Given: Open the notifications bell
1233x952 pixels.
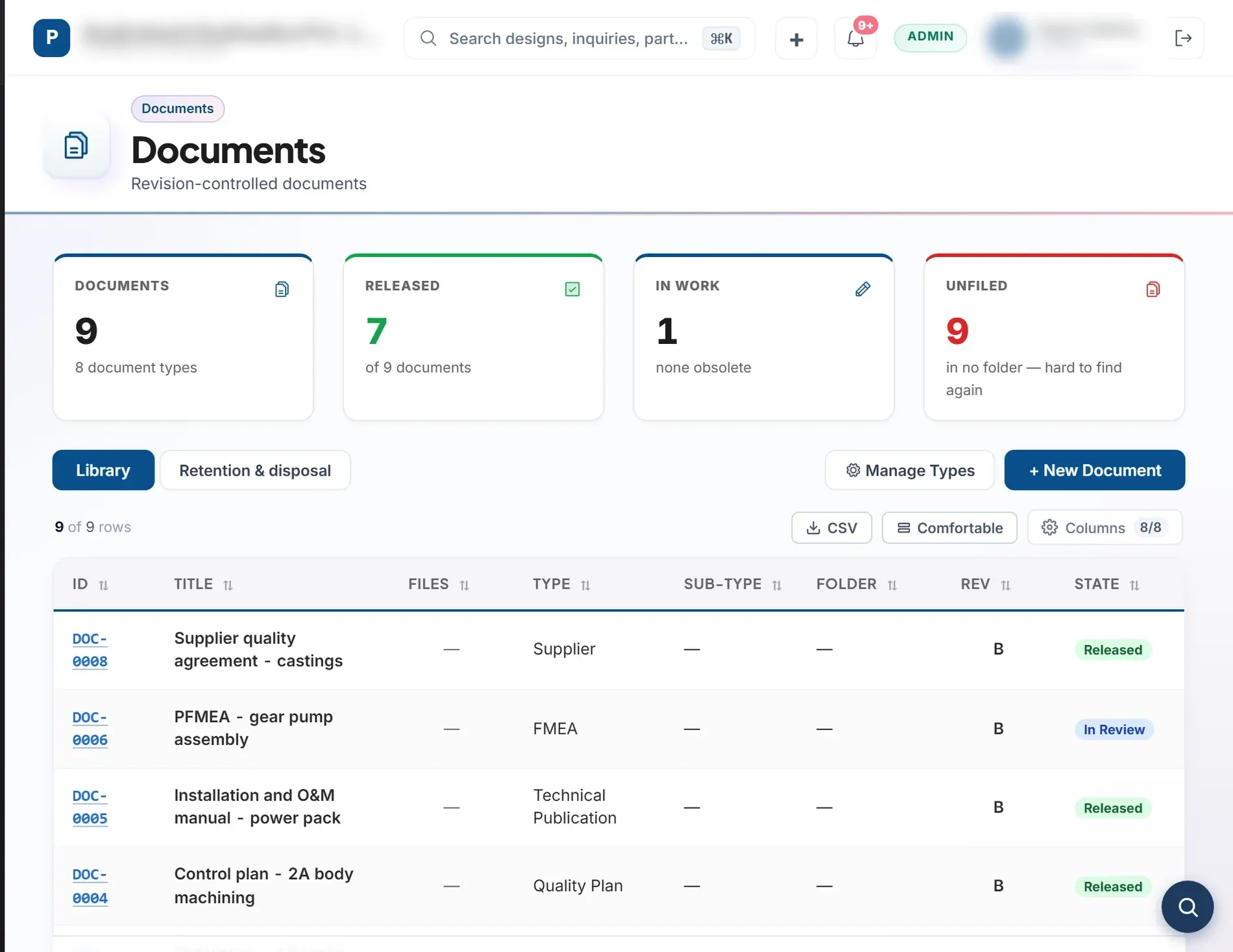Looking at the screenshot, I should coord(855,39).
